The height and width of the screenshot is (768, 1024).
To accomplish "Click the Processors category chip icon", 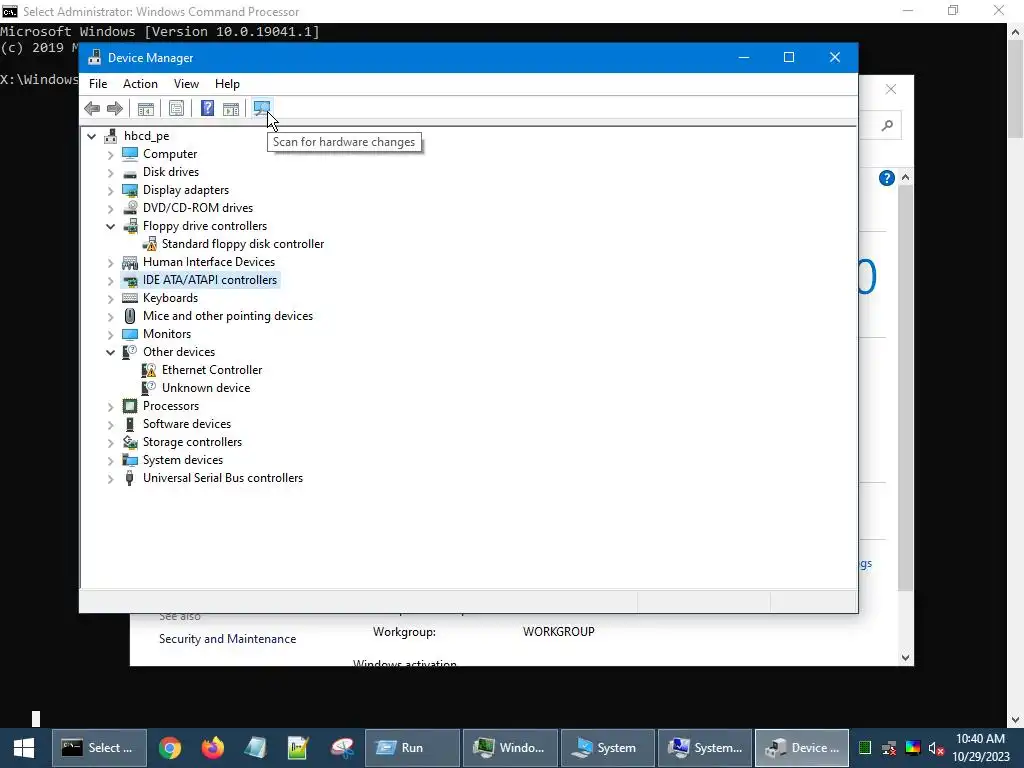I will click(130, 406).
